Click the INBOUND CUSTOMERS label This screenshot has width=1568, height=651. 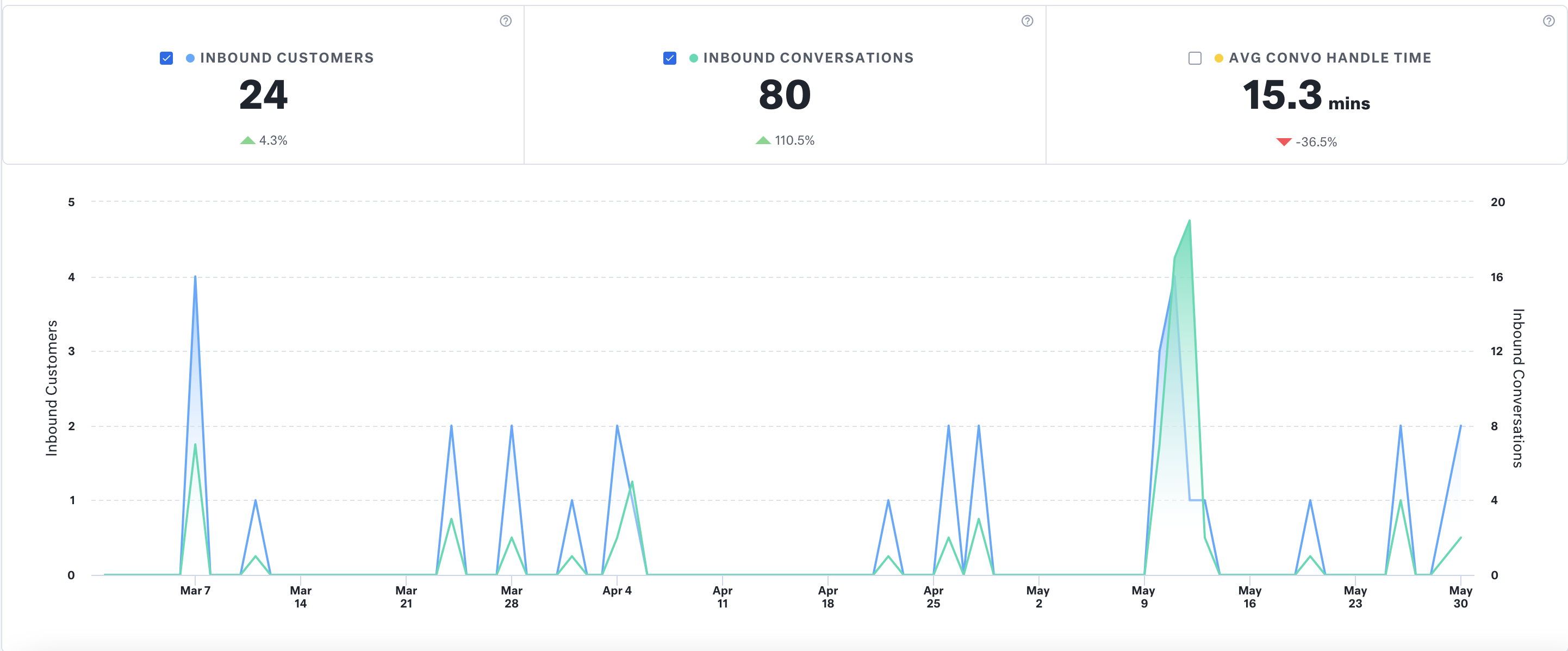tap(287, 58)
